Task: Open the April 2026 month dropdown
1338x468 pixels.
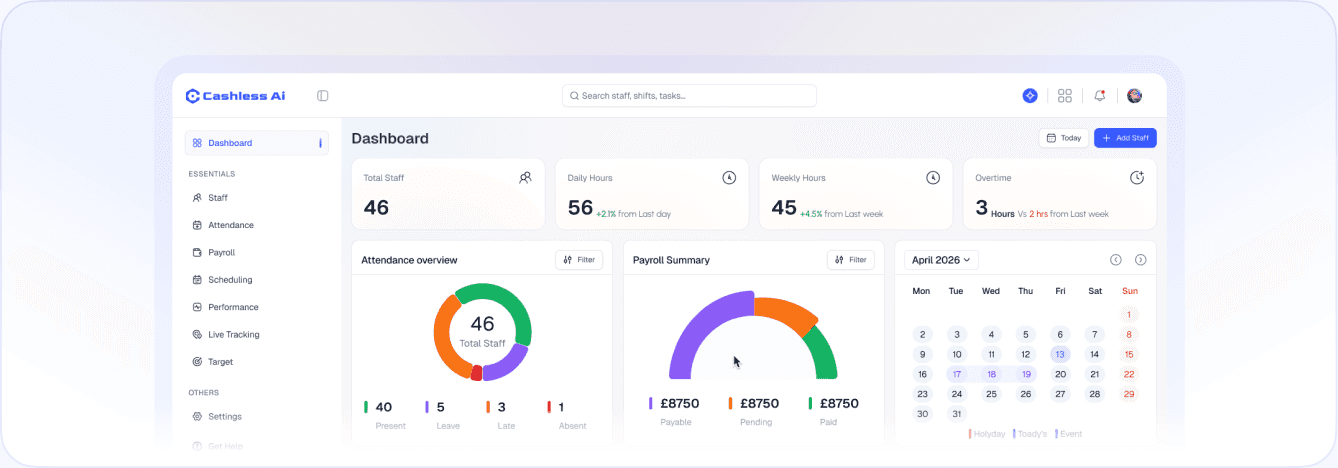Action: [x=942, y=260]
